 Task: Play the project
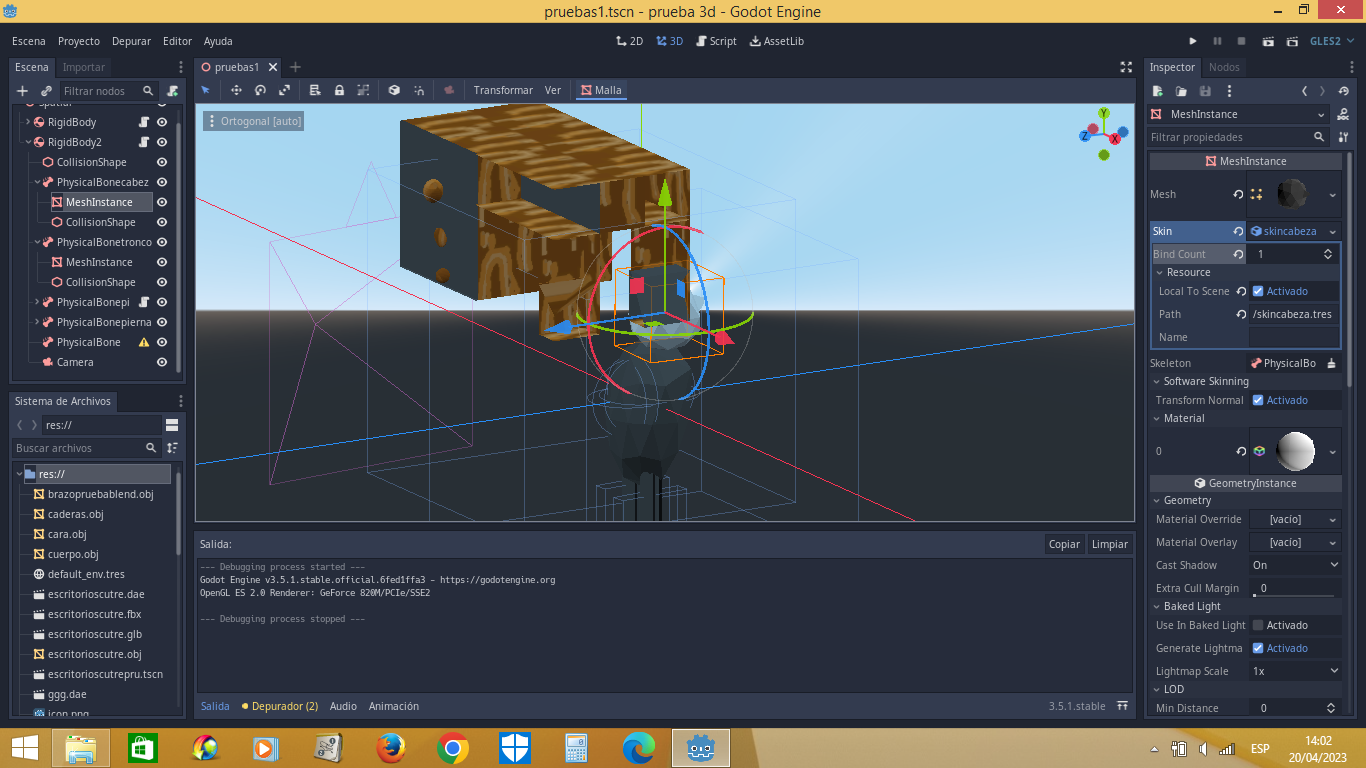point(1193,41)
